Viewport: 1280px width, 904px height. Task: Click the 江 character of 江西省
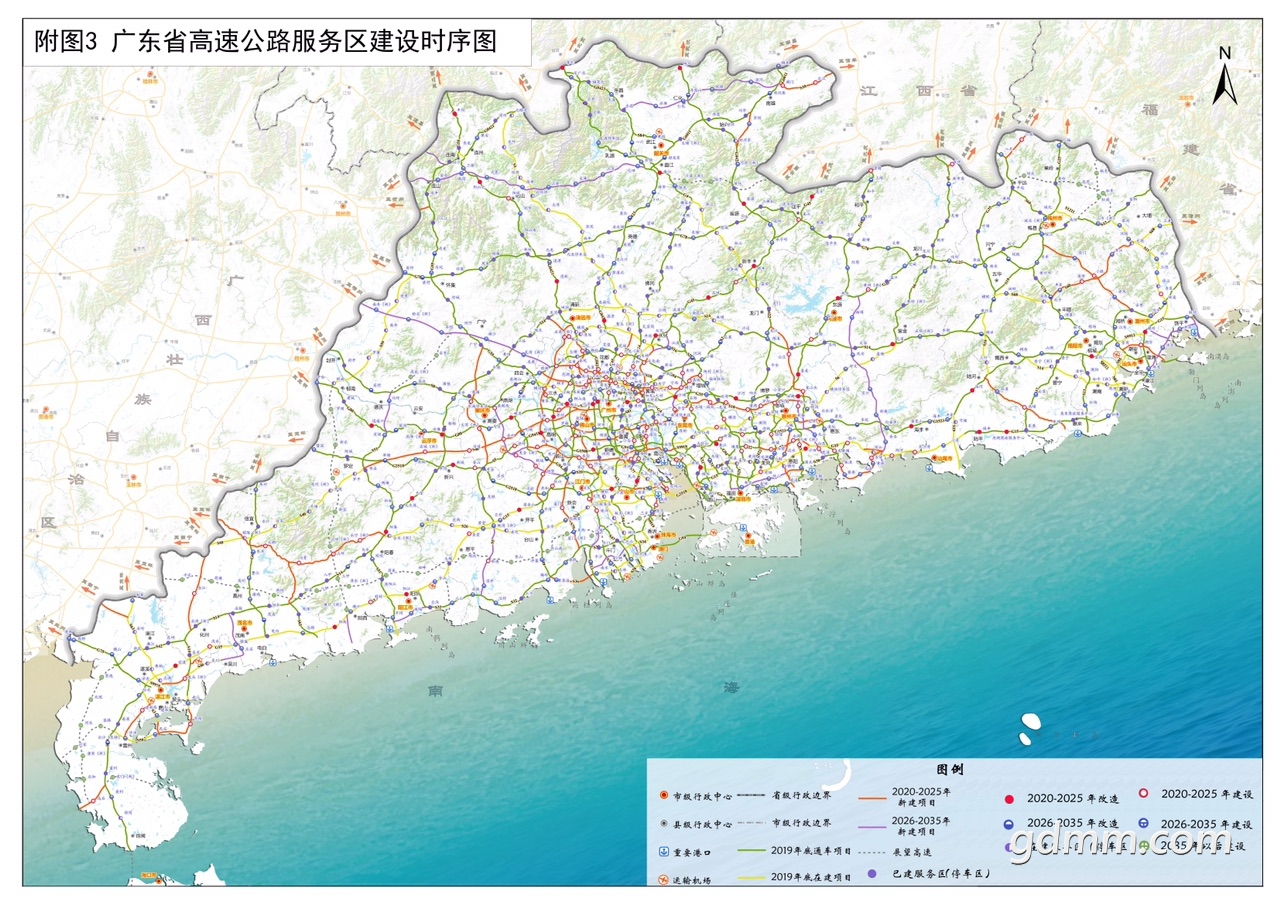pos(868,90)
